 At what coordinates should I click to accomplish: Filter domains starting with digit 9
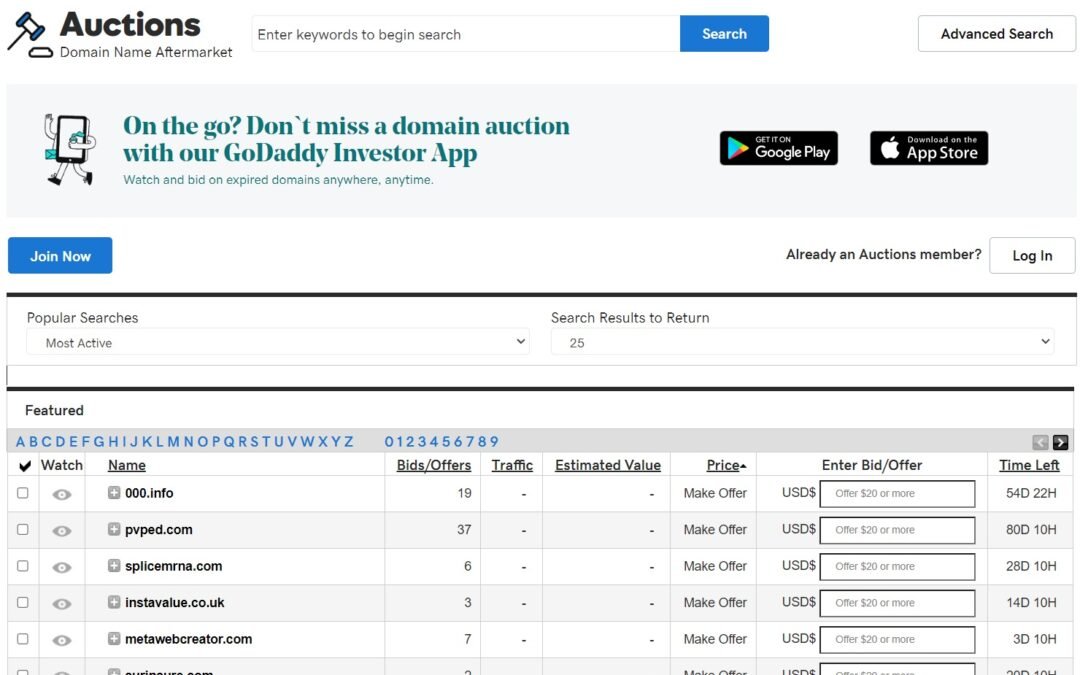494,442
